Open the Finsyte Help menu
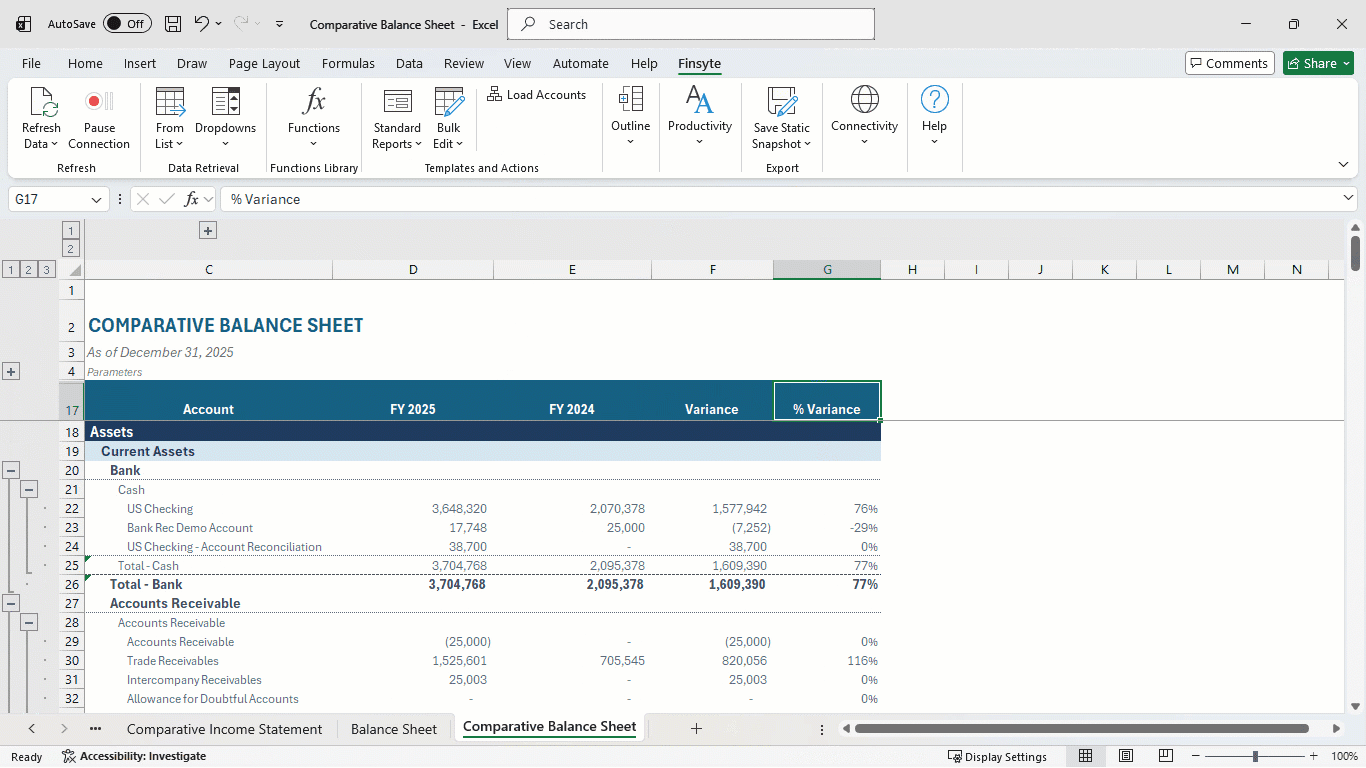This screenshot has height=768, width=1366. pos(934,117)
